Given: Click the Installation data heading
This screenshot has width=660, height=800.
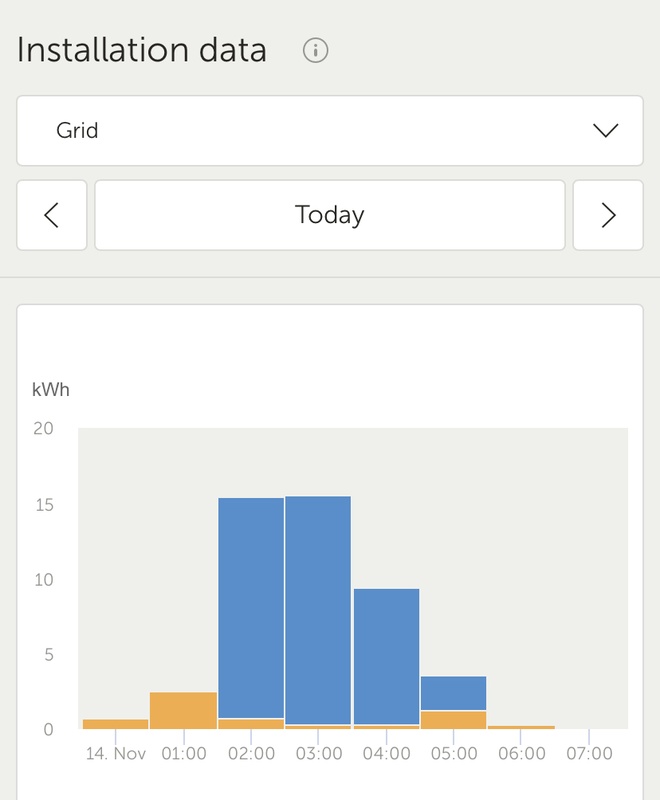Looking at the screenshot, I should click(x=142, y=50).
